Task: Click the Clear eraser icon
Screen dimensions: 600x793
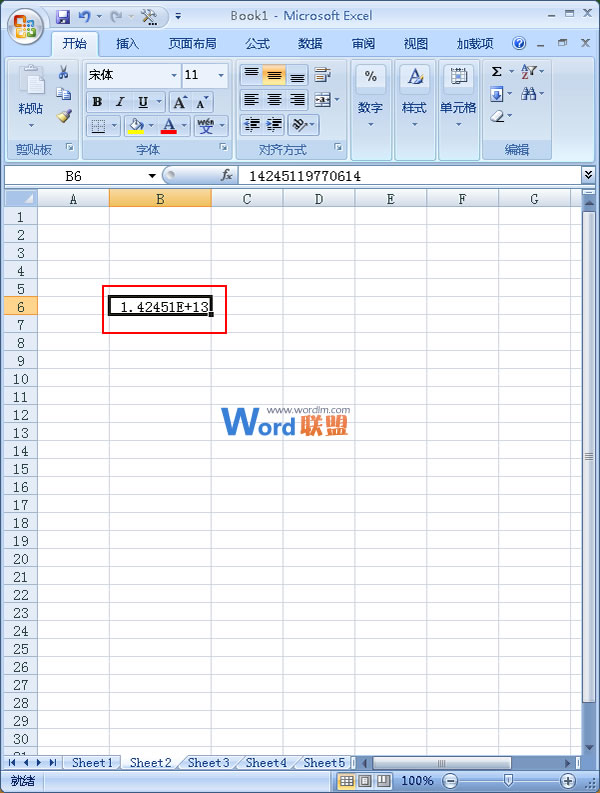Action: pos(497,117)
